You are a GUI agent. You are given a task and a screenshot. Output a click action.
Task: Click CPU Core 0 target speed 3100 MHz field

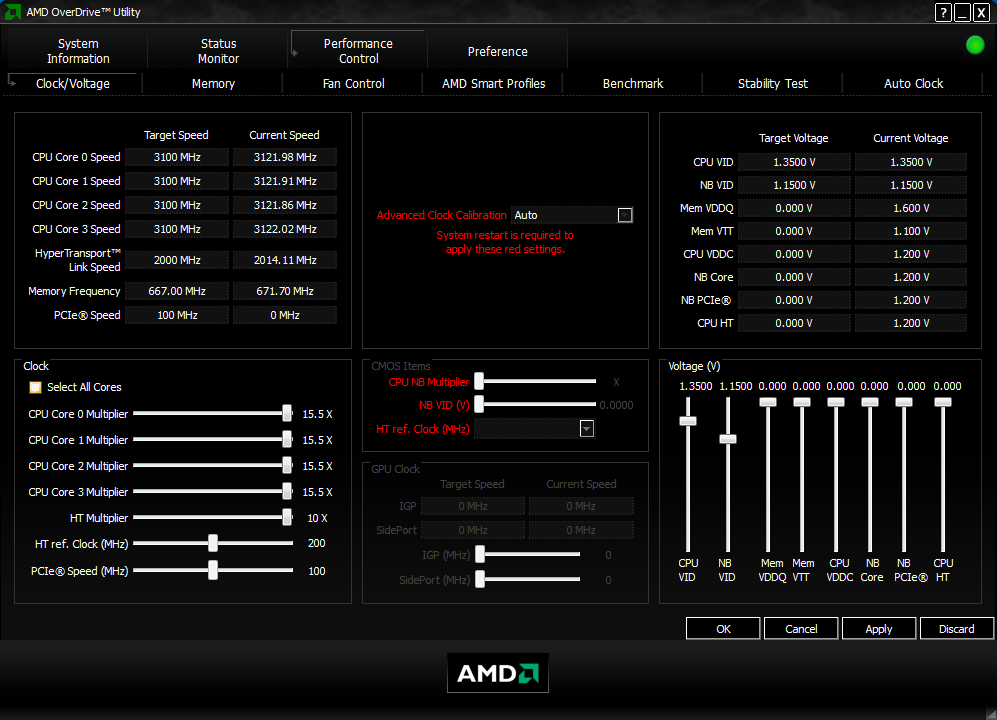click(x=177, y=157)
